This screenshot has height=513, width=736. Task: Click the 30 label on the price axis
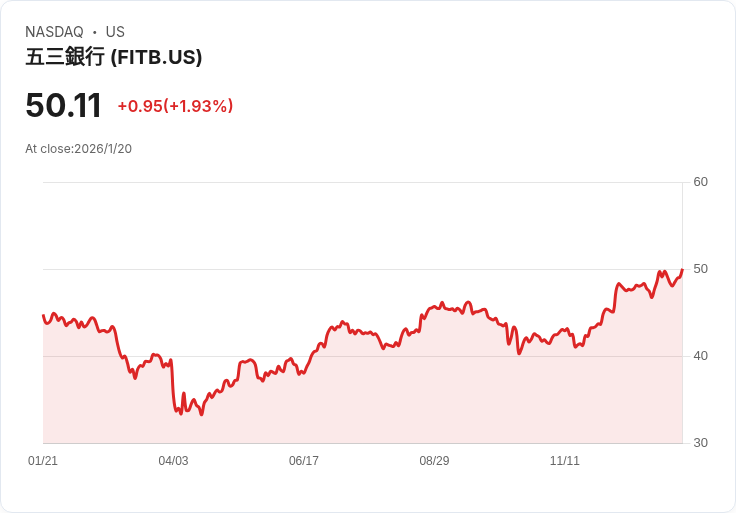pos(700,443)
